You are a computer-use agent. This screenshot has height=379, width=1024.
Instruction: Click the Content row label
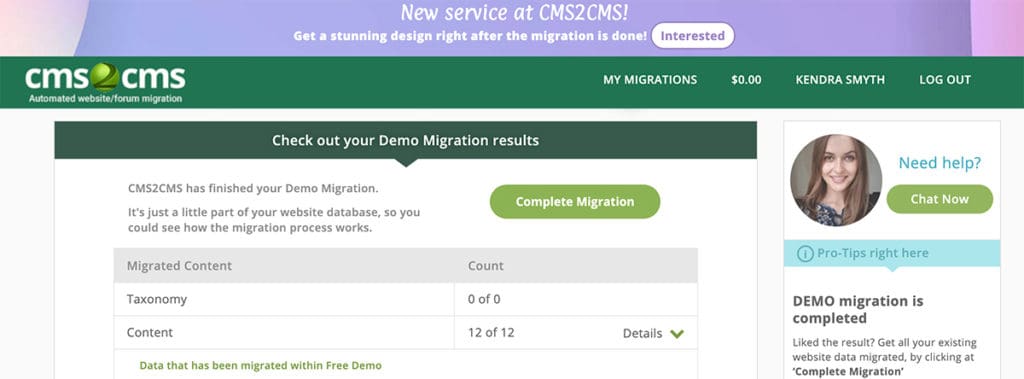150,332
